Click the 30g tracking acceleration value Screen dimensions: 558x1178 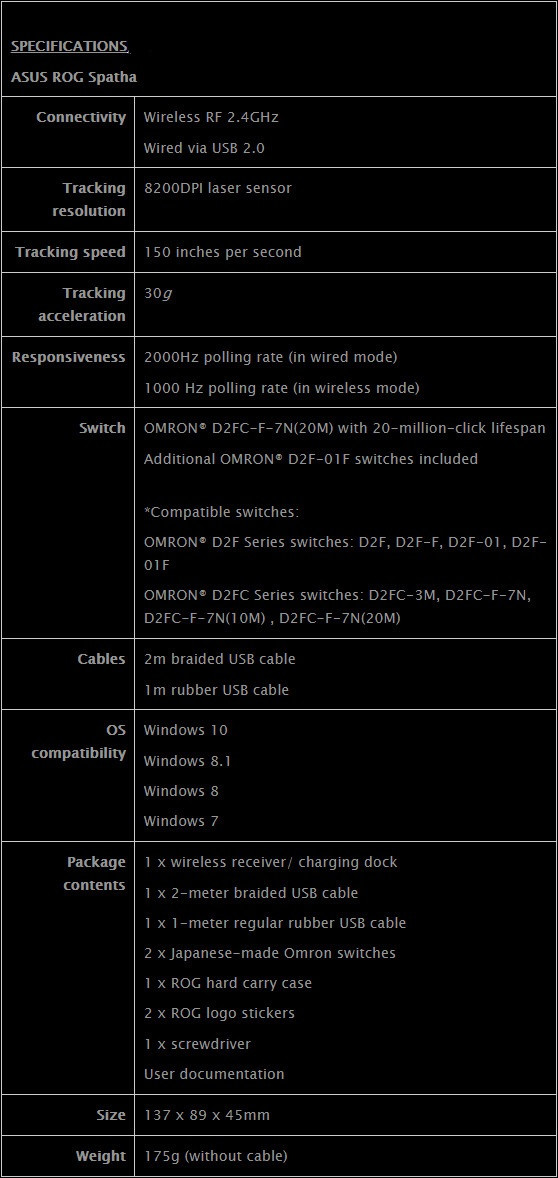(158, 293)
